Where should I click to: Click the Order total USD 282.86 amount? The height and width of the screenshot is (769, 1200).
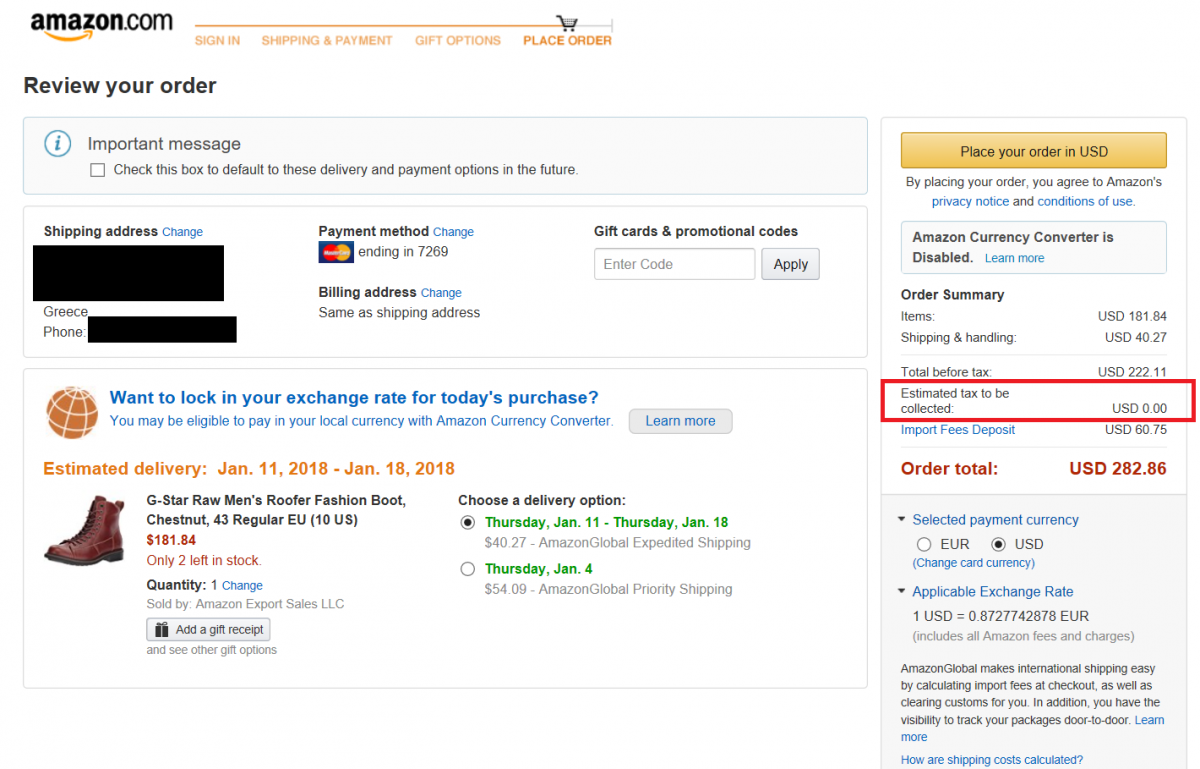point(1118,468)
